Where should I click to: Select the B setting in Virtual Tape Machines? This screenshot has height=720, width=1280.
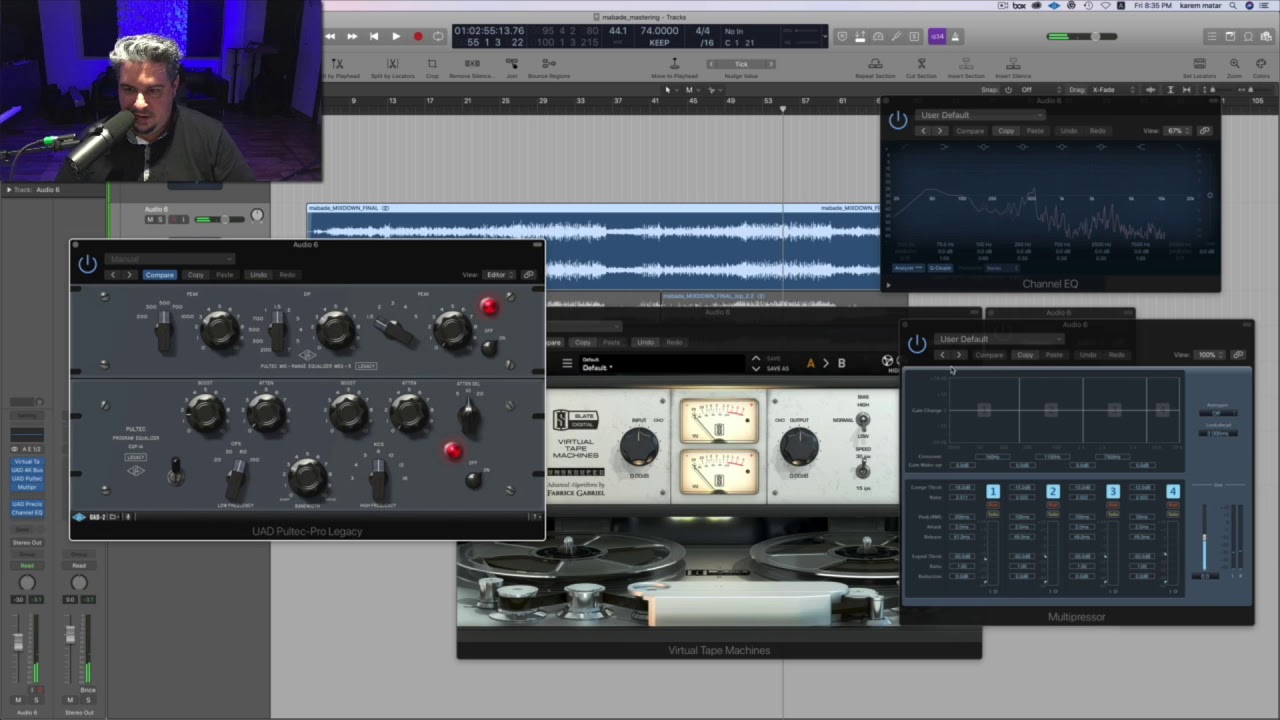click(x=841, y=363)
